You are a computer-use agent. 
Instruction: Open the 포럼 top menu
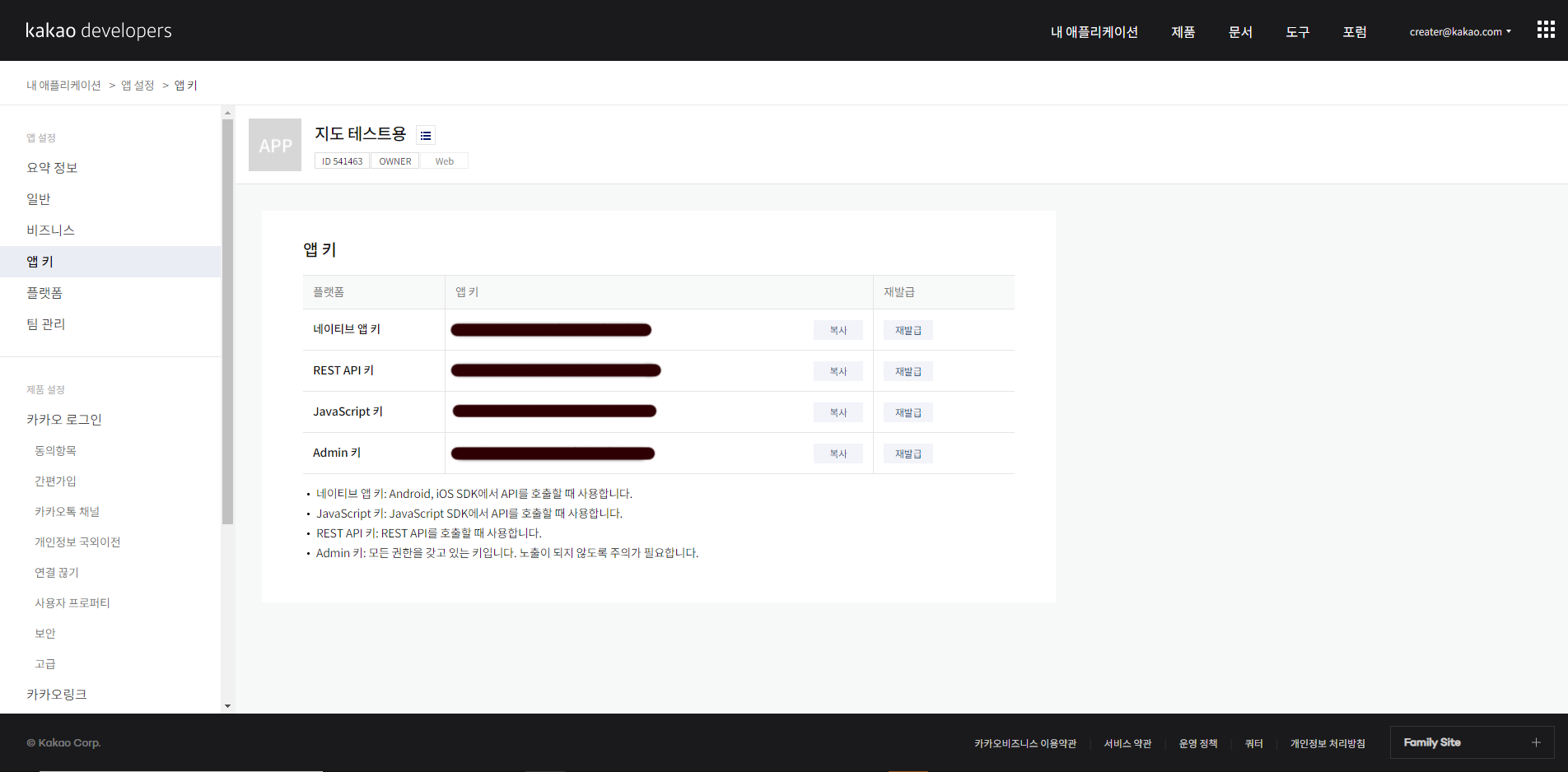click(x=1355, y=31)
